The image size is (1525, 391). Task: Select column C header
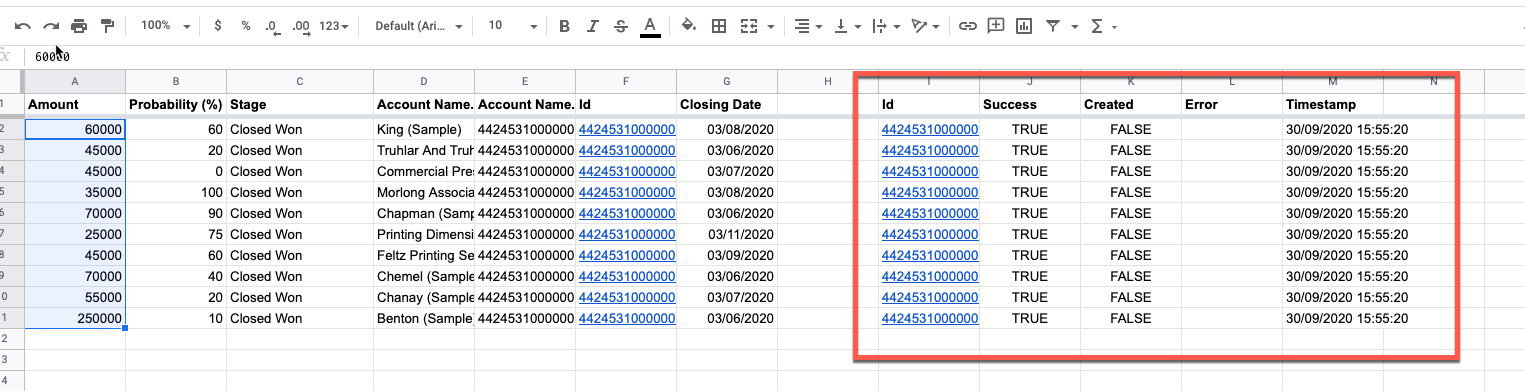coord(300,81)
